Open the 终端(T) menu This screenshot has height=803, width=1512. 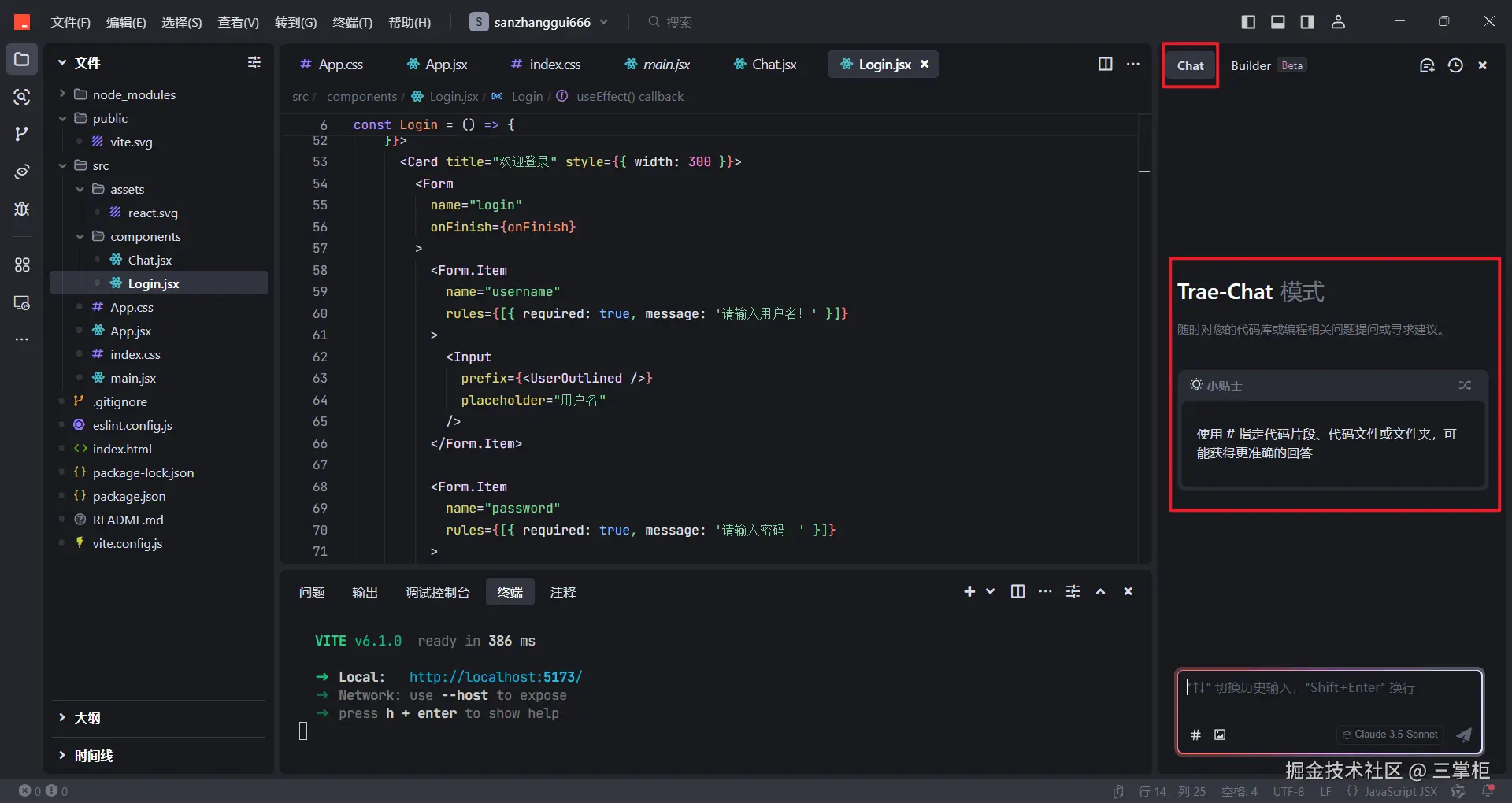point(352,22)
